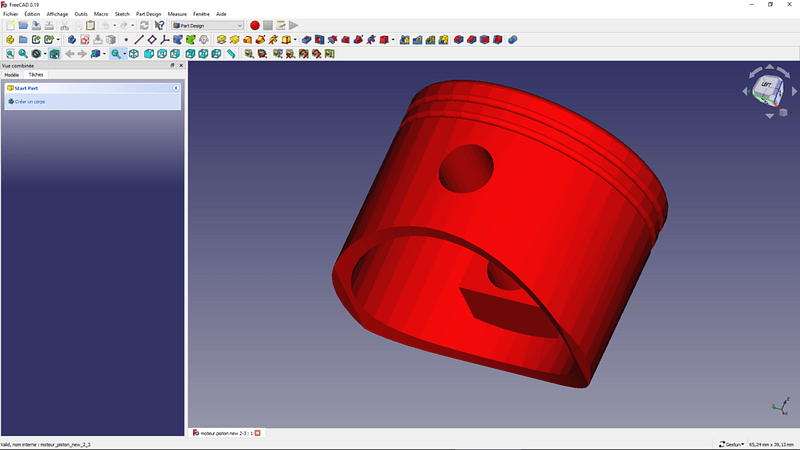This screenshot has height=450, width=800.
Task: Click the New document icon
Action: coord(10,26)
